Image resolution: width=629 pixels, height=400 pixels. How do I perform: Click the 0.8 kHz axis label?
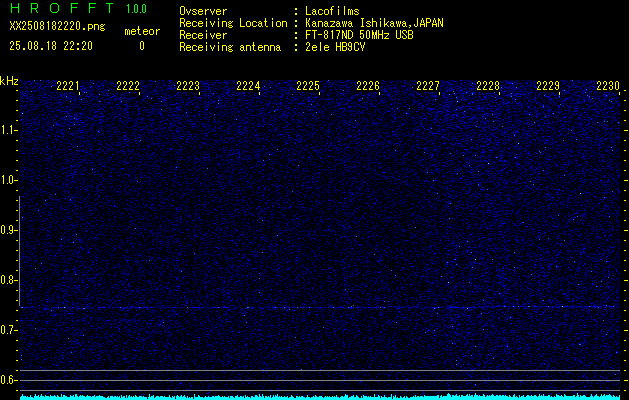click(x=9, y=280)
